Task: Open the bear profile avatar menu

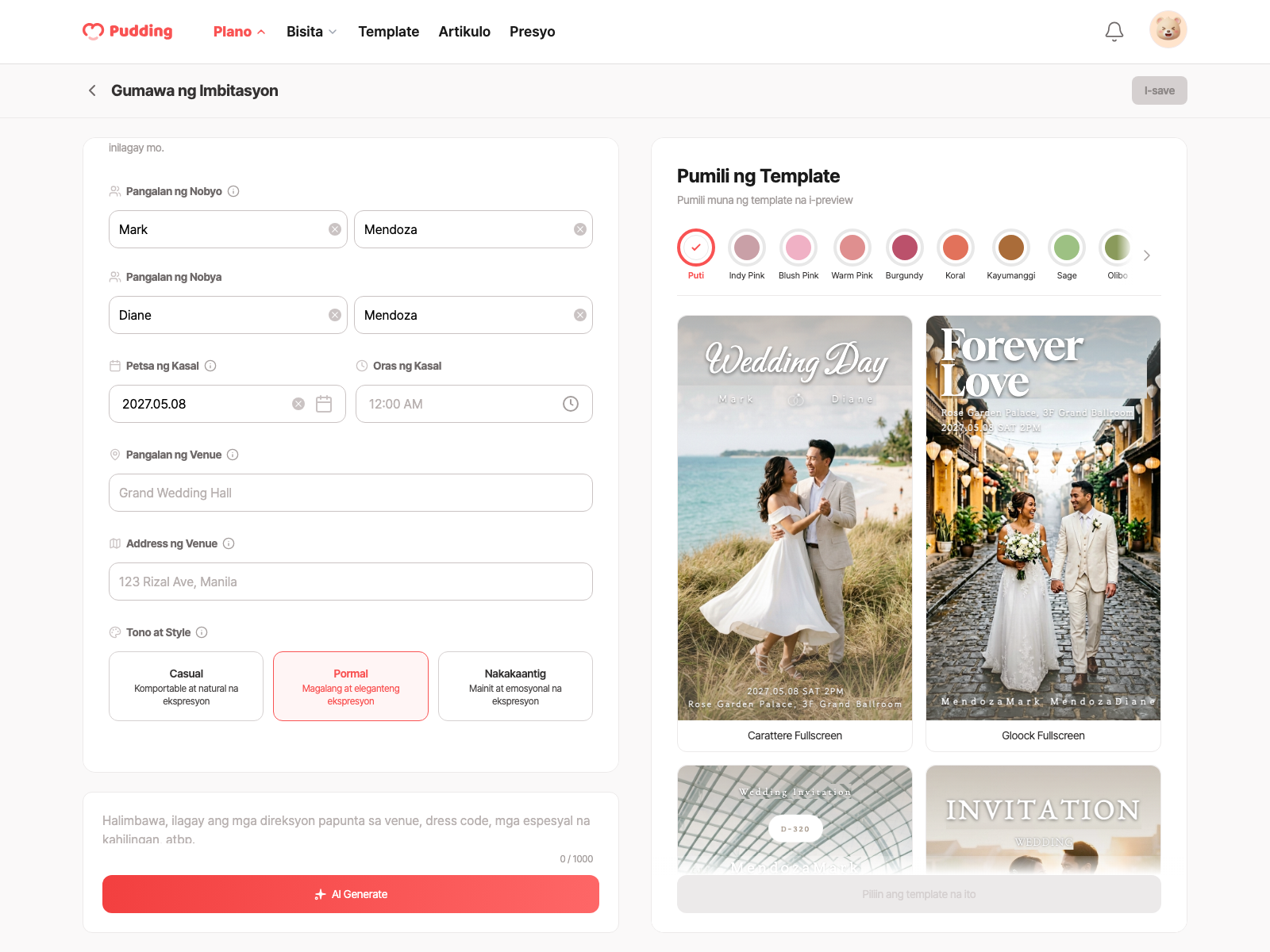Action: tap(1168, 29)
